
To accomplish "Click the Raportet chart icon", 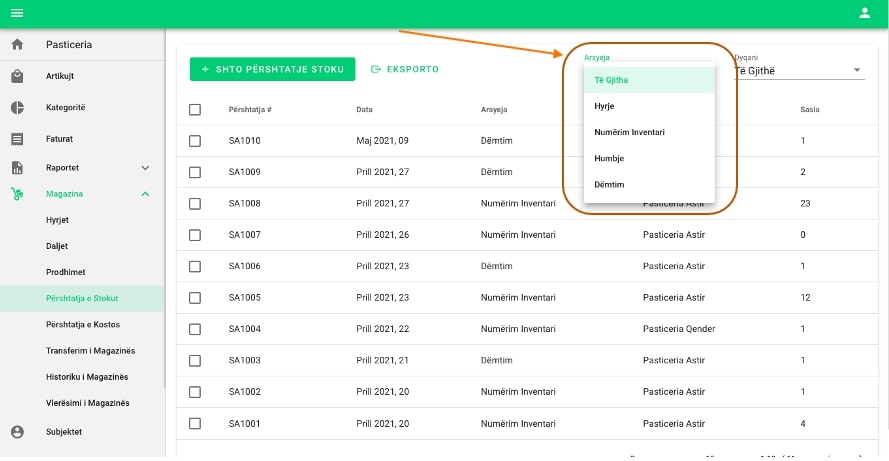I will point(17,168).
